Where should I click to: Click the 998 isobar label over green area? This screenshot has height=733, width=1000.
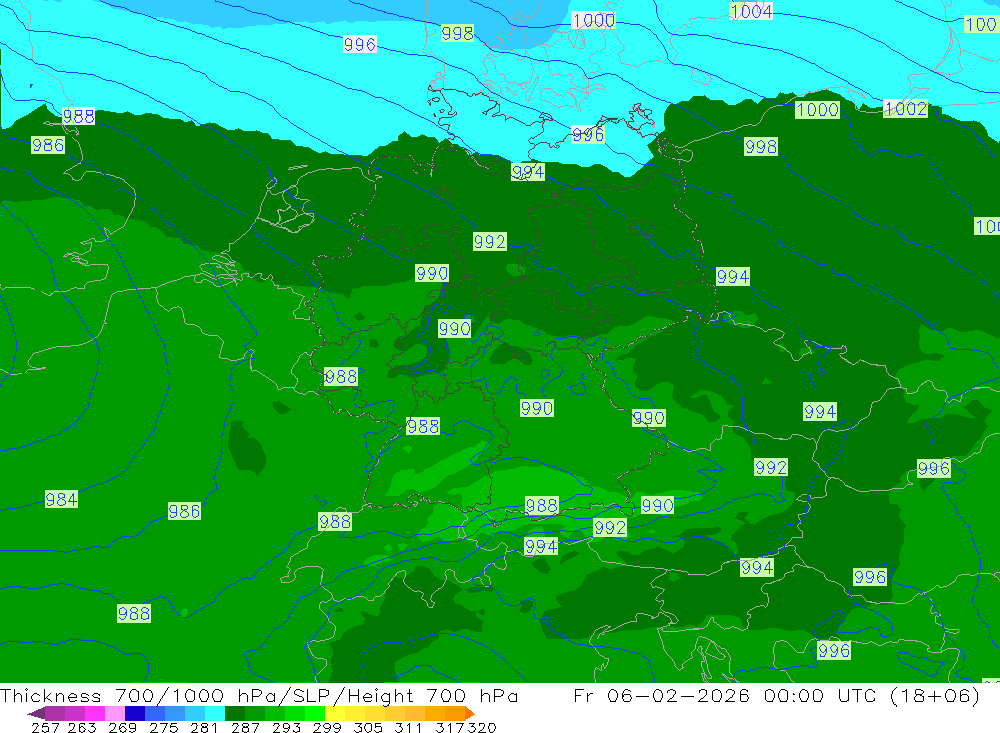point(761,147)
